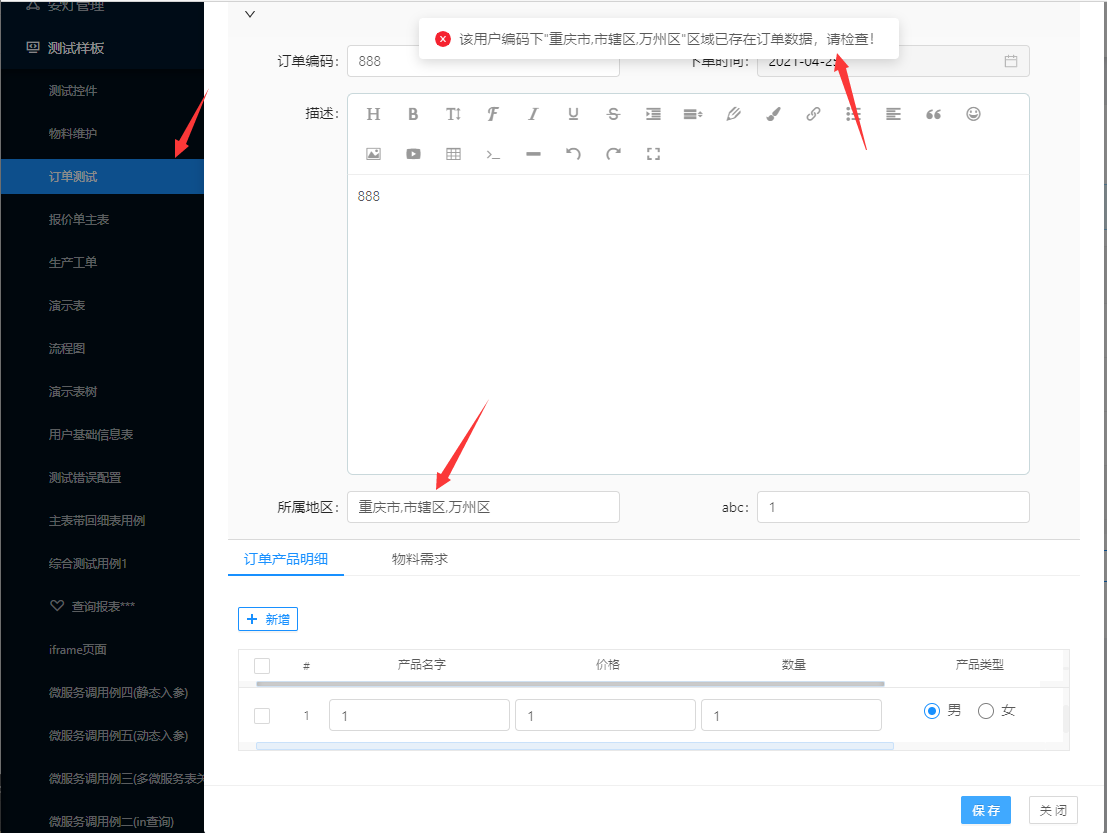The image size is (1107, 833).
Task: Insert a table into editor
Action: [x=453, y=154]
